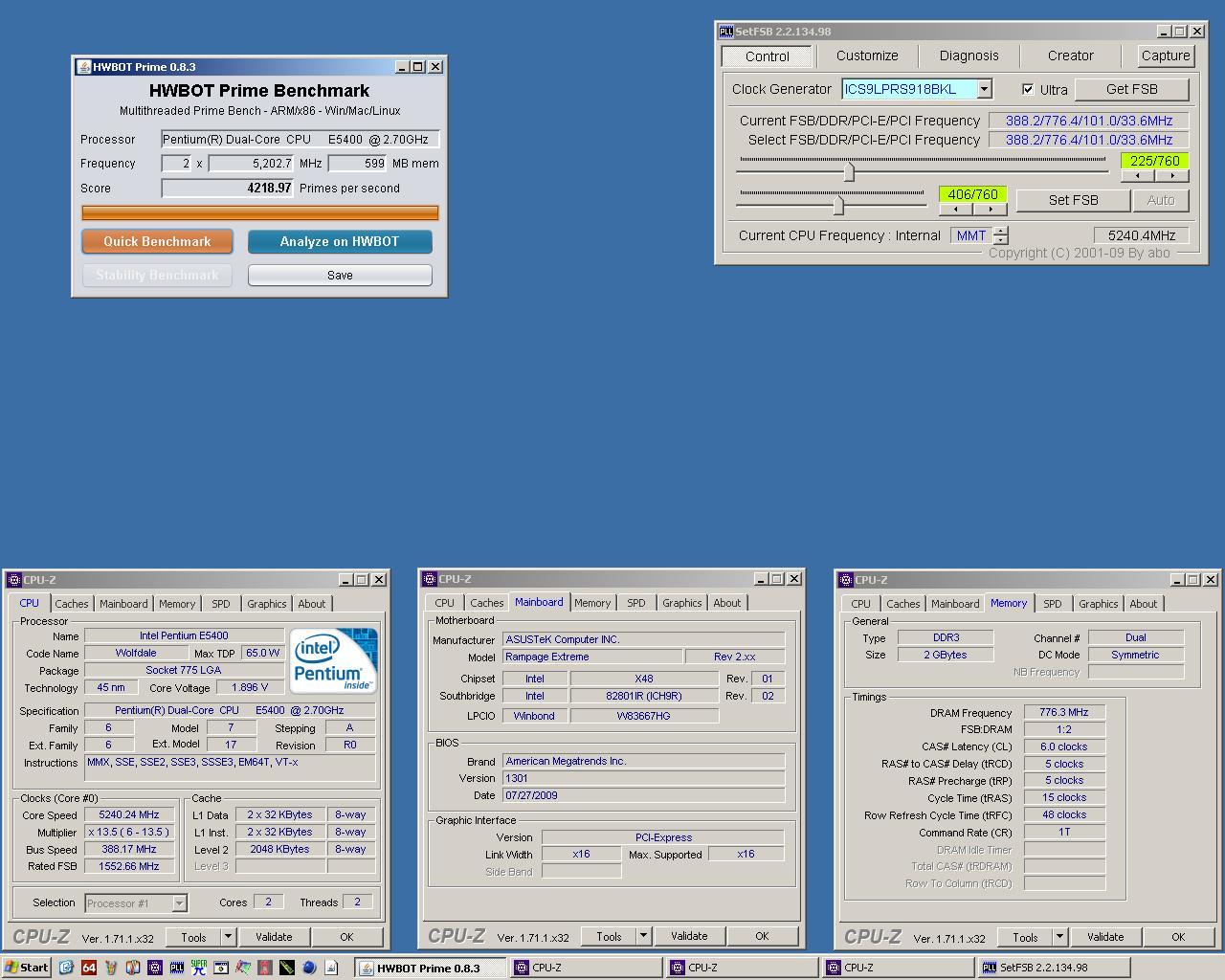Decrease the MMT spinner value
This screenshot has height=980, width=1225.
click(1001, 239)
